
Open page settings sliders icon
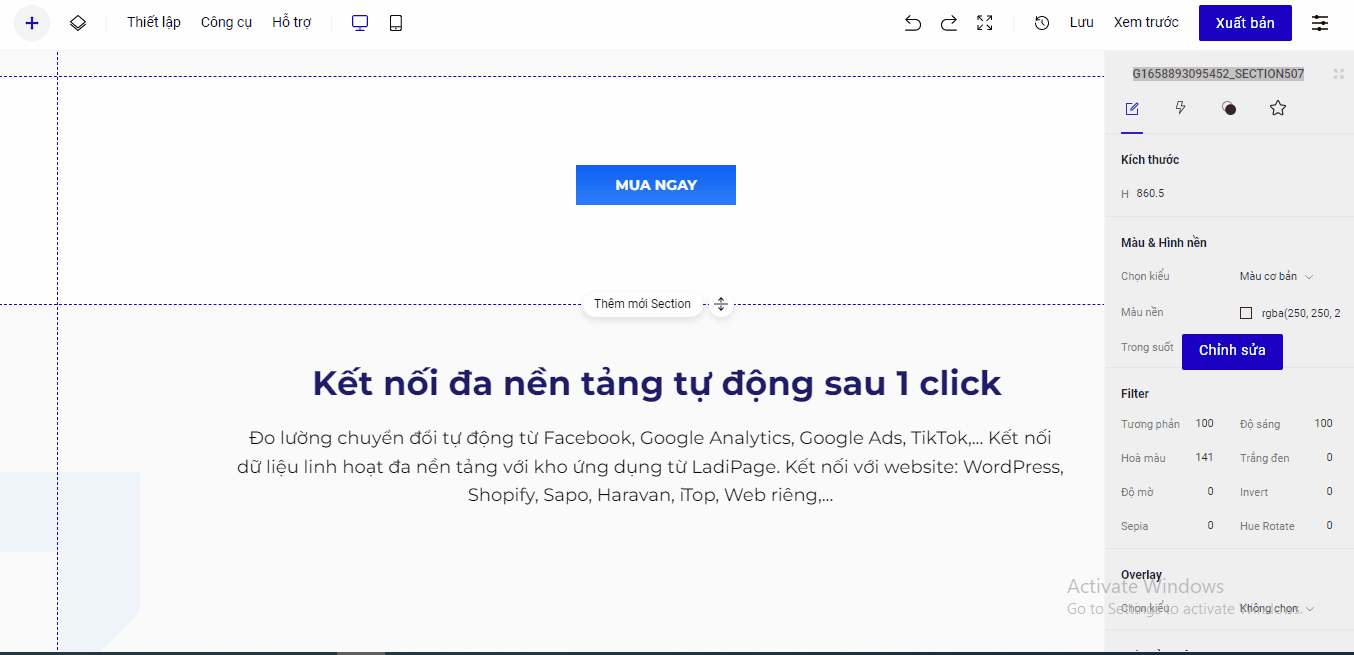pos(1320,23)
